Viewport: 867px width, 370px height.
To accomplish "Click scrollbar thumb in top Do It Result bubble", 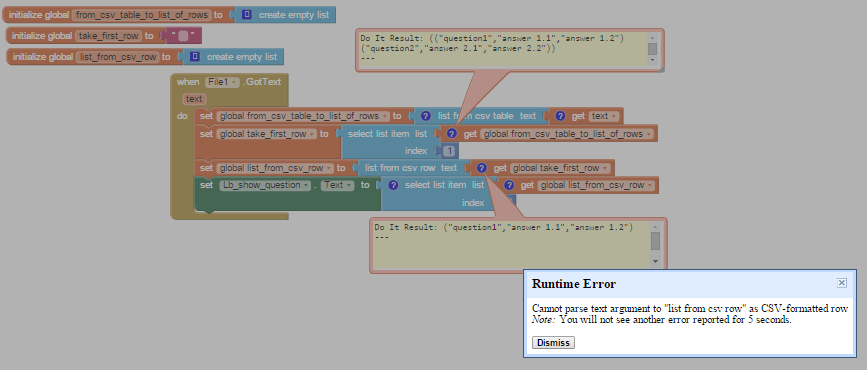I will point(652,48).
